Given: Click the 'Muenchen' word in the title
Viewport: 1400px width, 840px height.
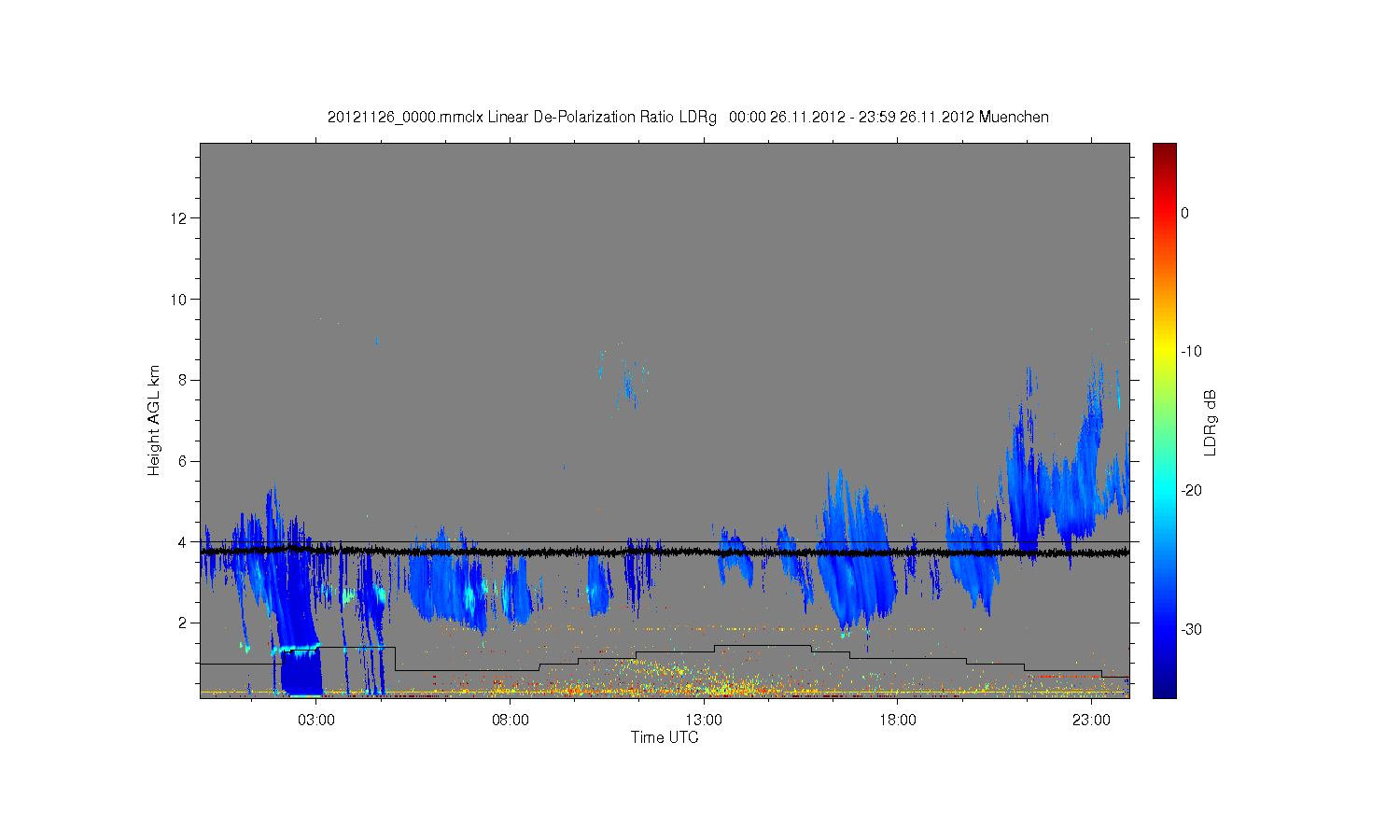Looking at the screenshot, I should tap(1014, 118).
